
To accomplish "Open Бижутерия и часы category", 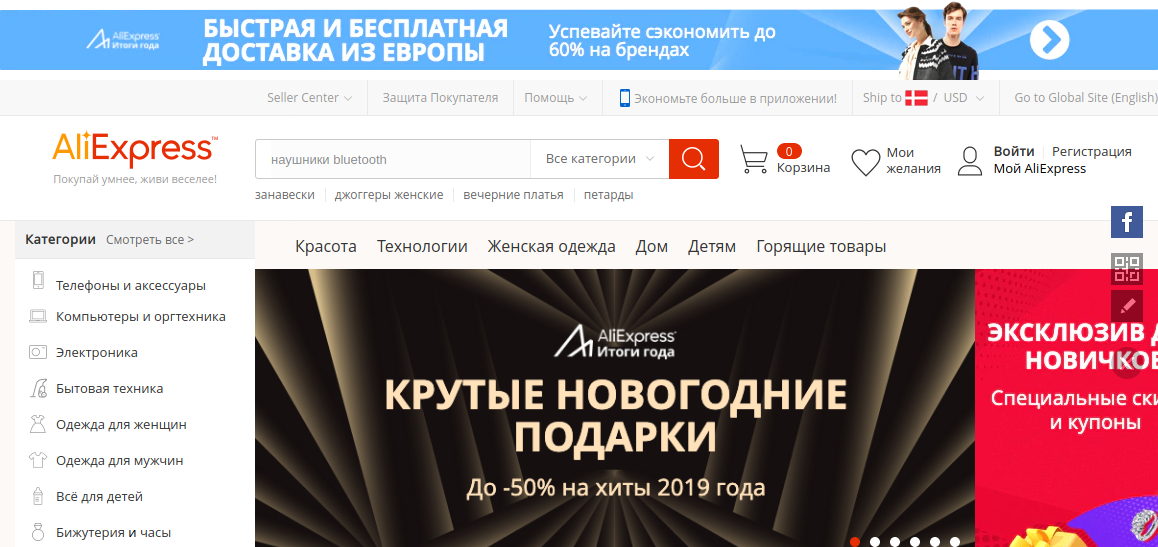I will (114, 532).
